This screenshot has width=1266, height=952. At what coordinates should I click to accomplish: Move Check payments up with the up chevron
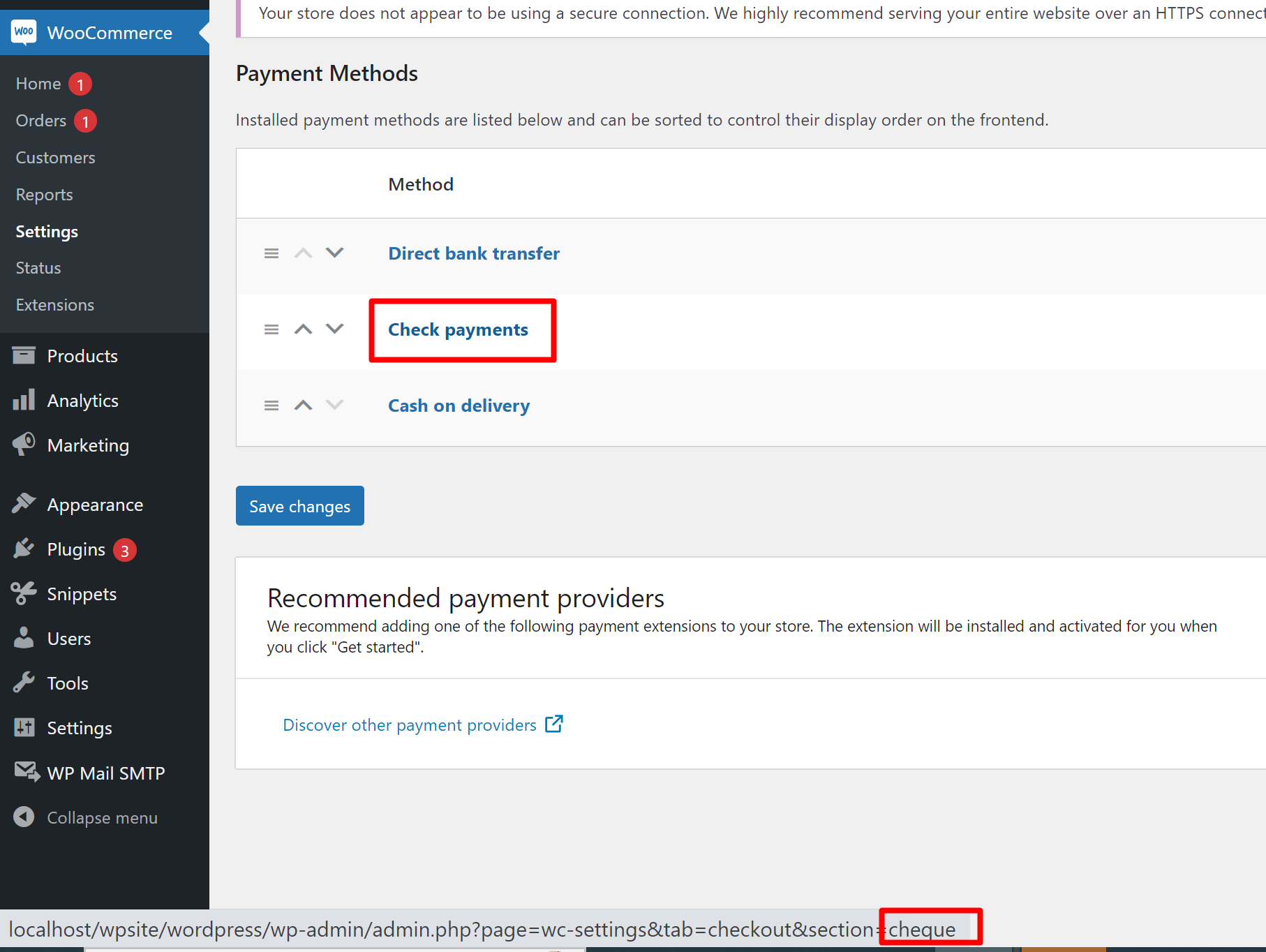(x=303, y=329)
